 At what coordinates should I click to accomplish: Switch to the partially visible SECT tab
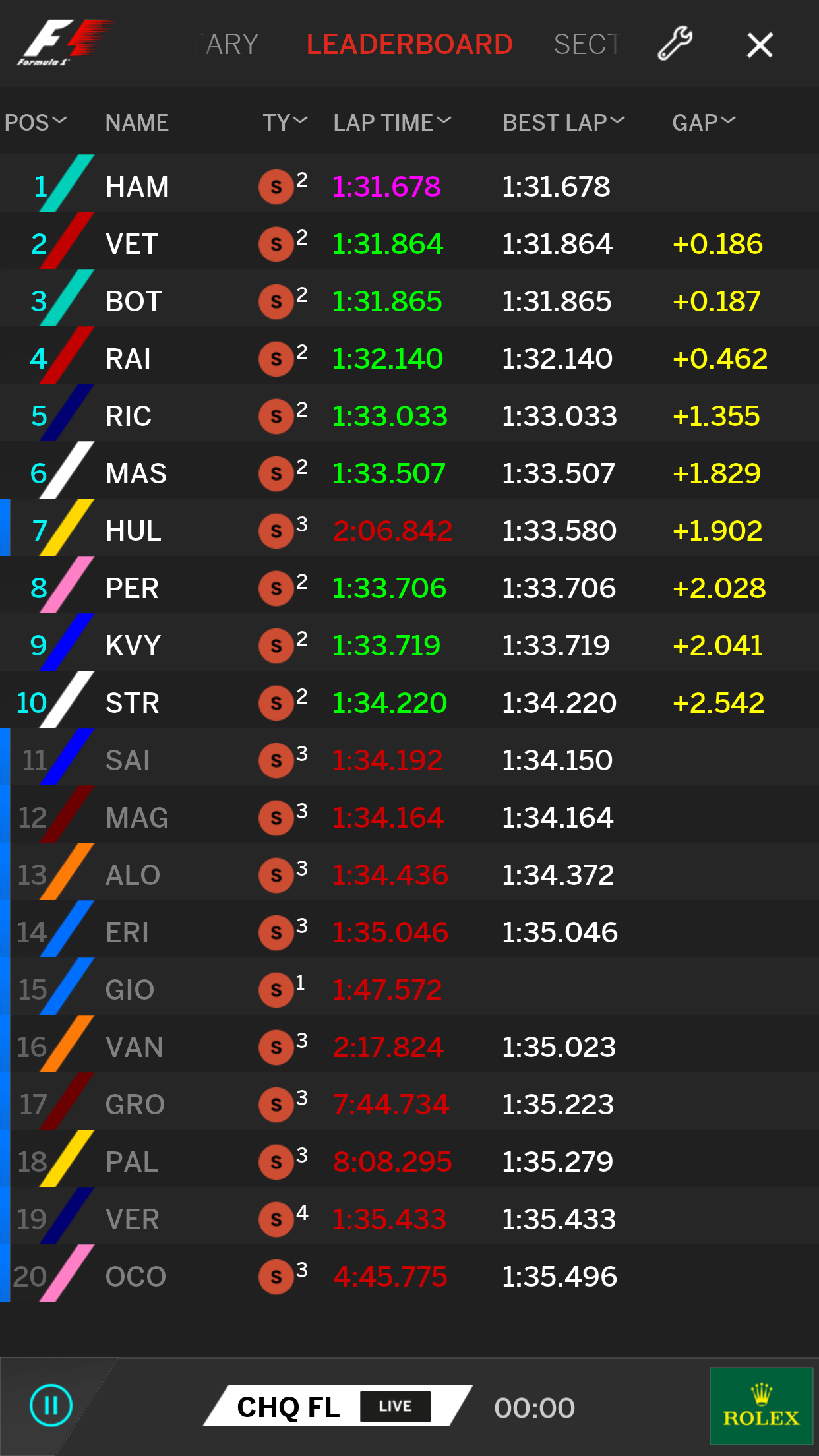(x=586, y=45)
